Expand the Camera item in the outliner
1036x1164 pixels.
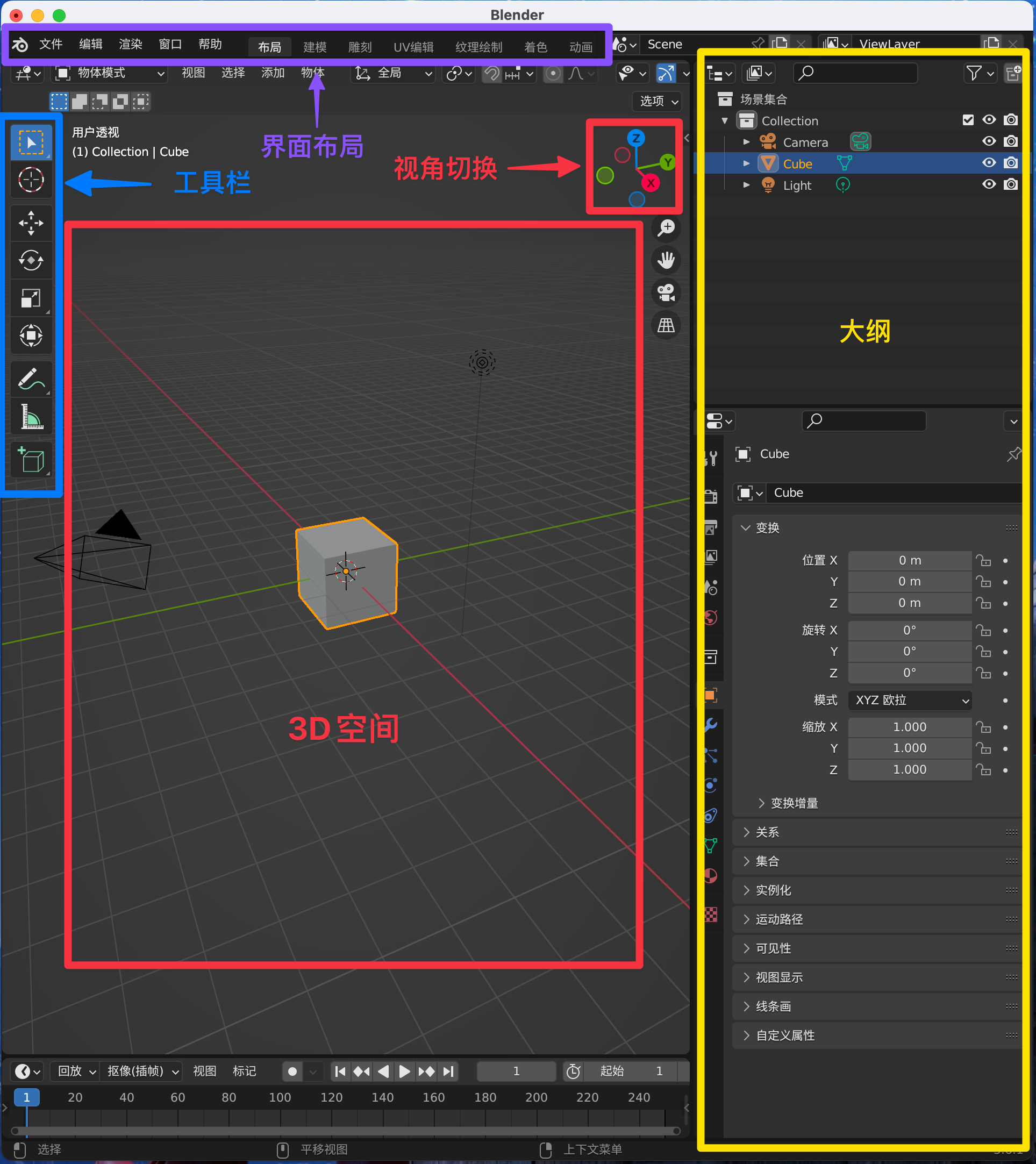click(746, 142)
